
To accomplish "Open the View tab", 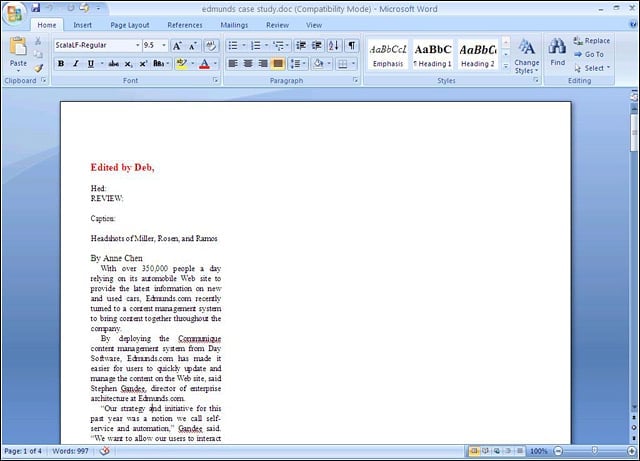I will 314,25.
